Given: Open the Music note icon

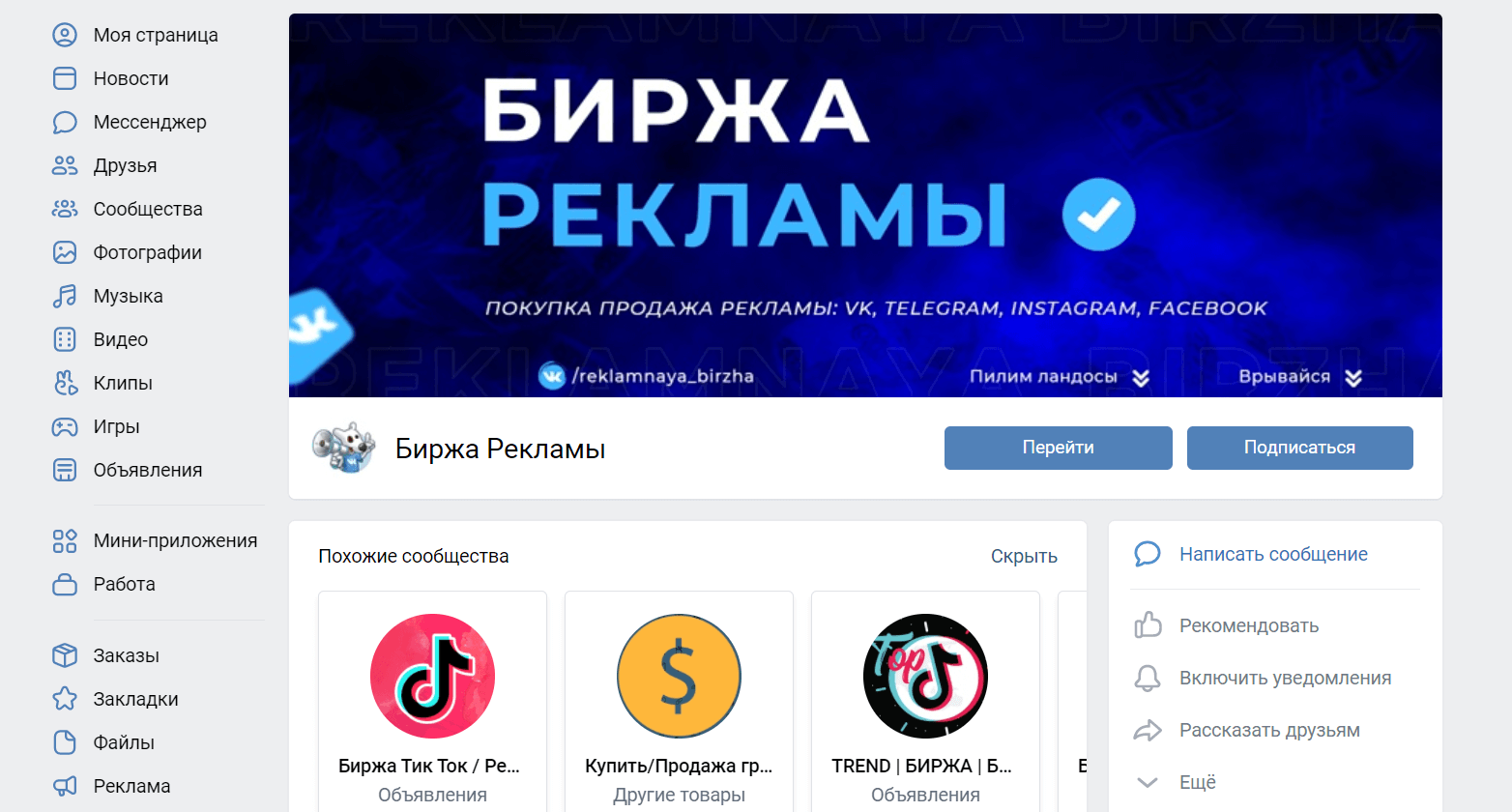Looking at the screenshot, I should click(65, 296).
